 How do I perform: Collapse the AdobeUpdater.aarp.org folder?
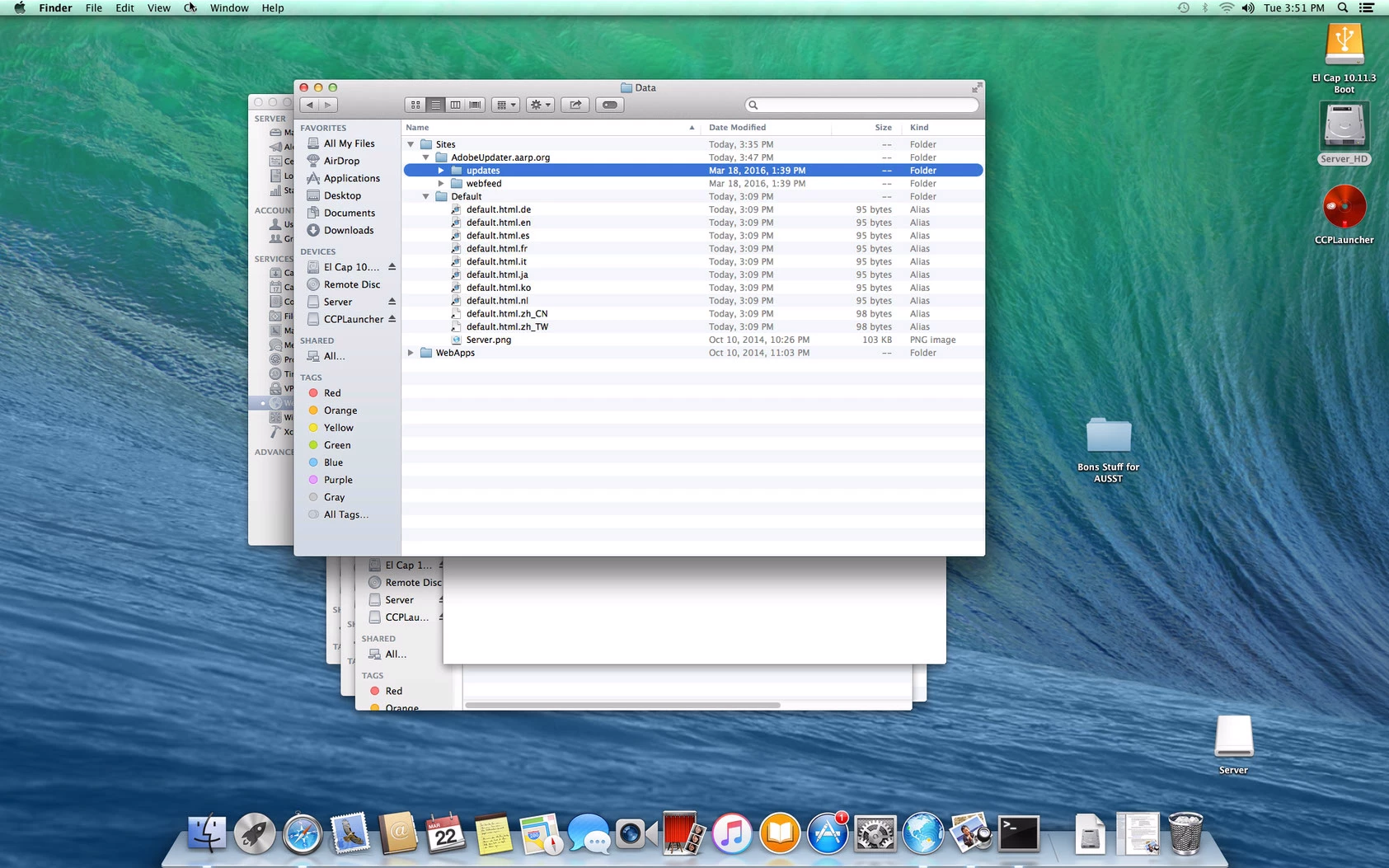pyautogui.click(x=426, y=157)
